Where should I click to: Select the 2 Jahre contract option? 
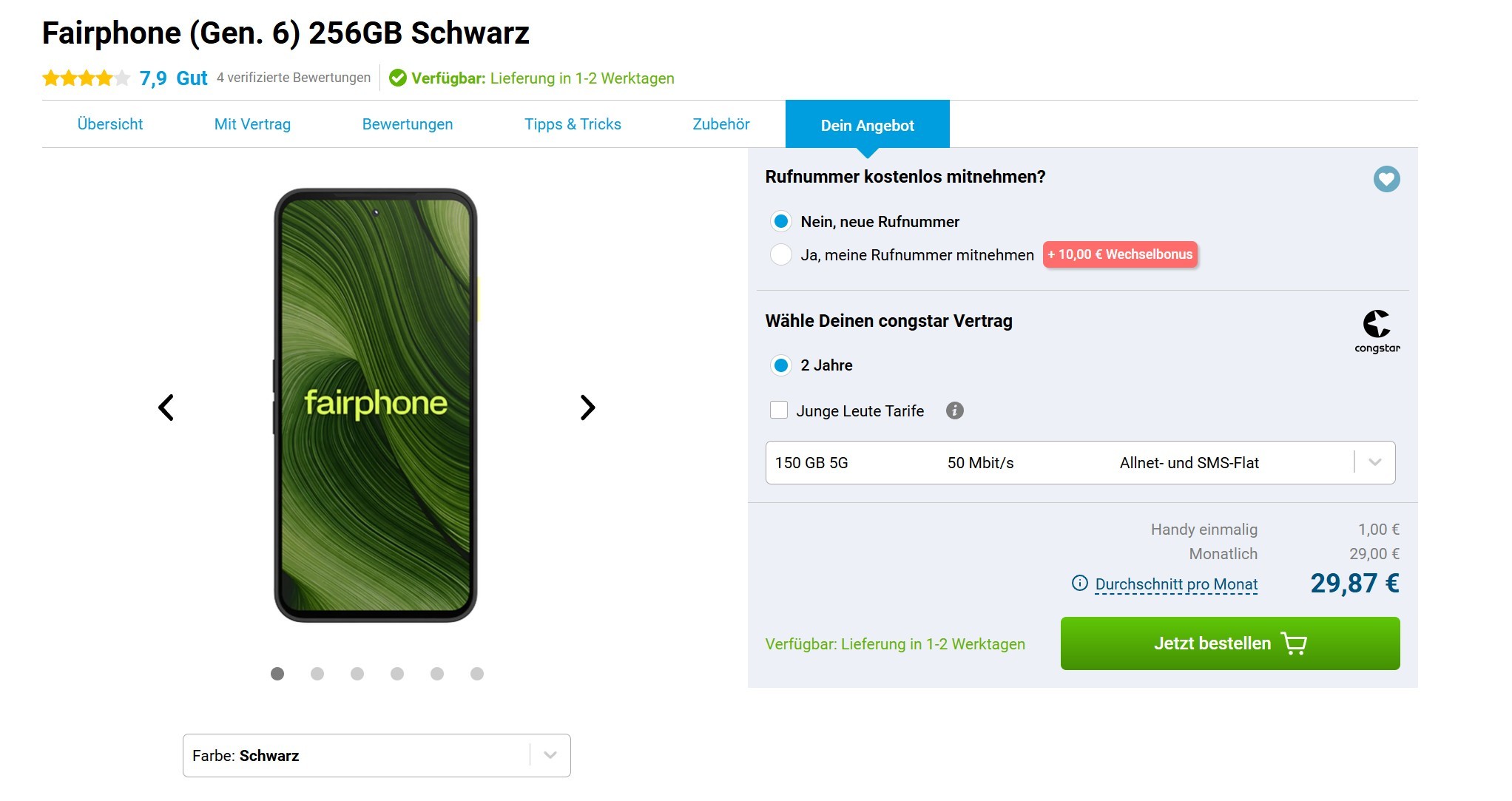[781, 365]
